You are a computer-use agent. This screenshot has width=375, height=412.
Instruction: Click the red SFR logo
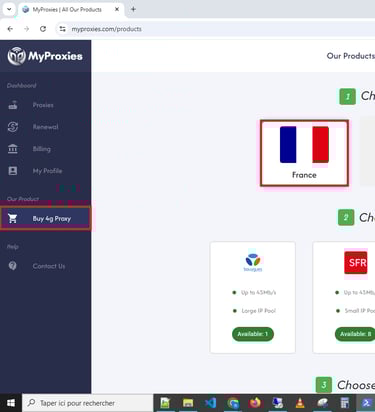click(x=356, y=263)
